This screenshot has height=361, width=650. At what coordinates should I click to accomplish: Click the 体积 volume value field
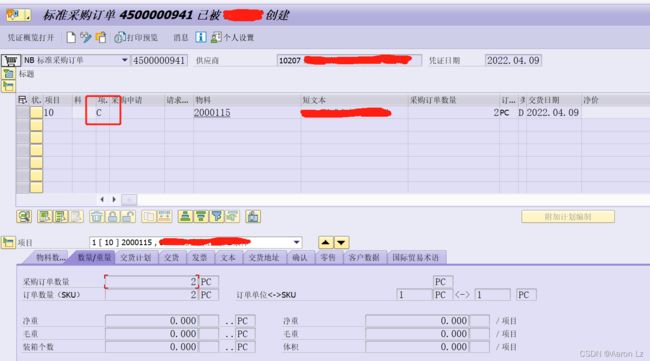[x=417, y=346]
